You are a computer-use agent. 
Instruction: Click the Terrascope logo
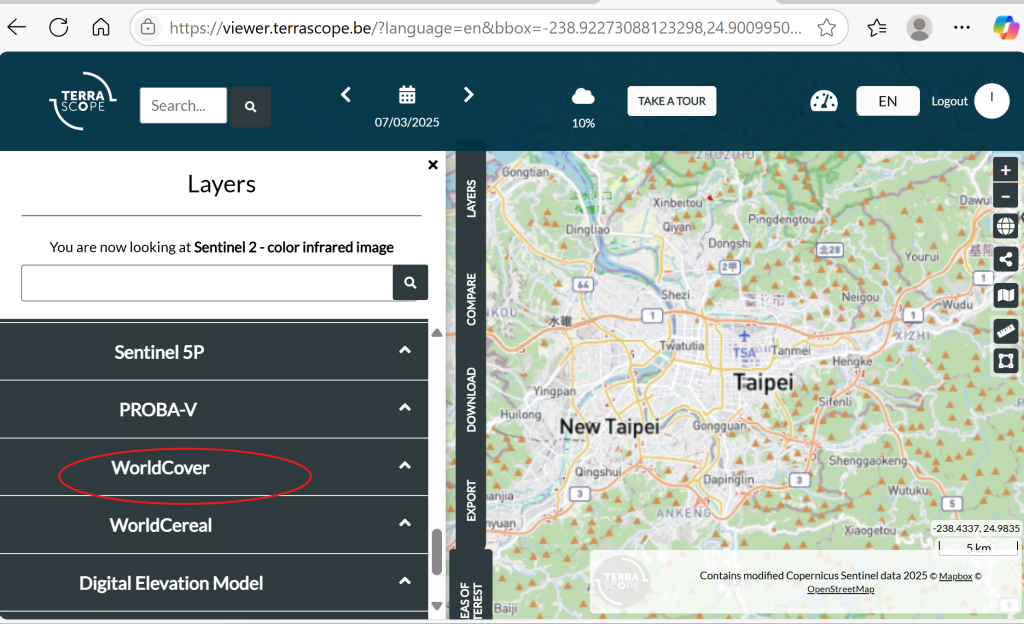click(x=83, y=101)
